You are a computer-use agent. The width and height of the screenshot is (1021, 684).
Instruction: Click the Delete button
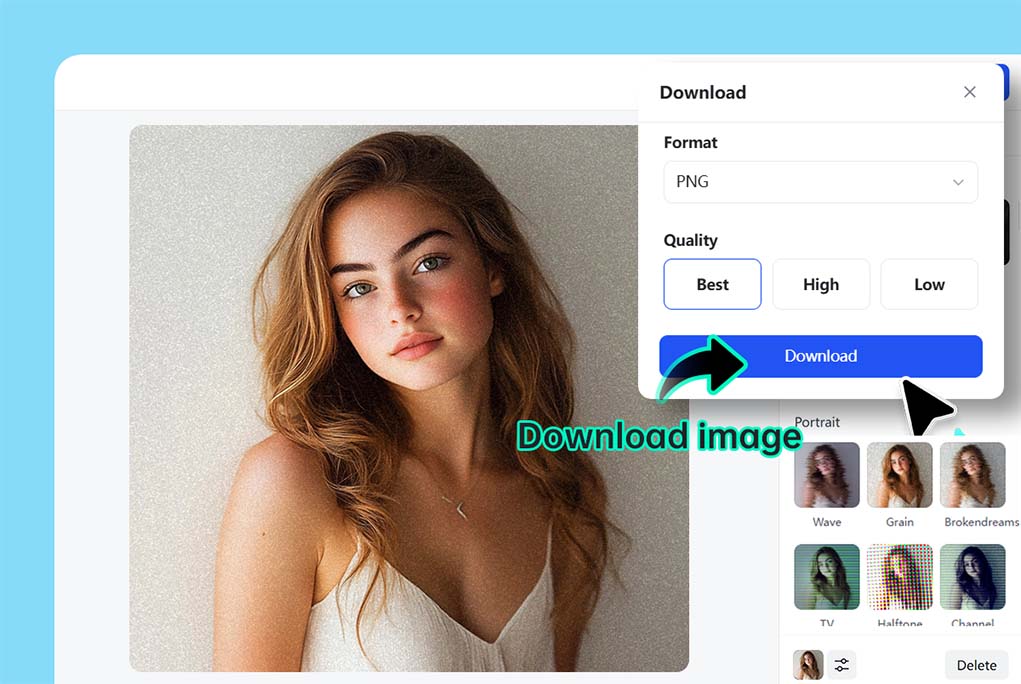pyautogui.click(x=976, y=665)
